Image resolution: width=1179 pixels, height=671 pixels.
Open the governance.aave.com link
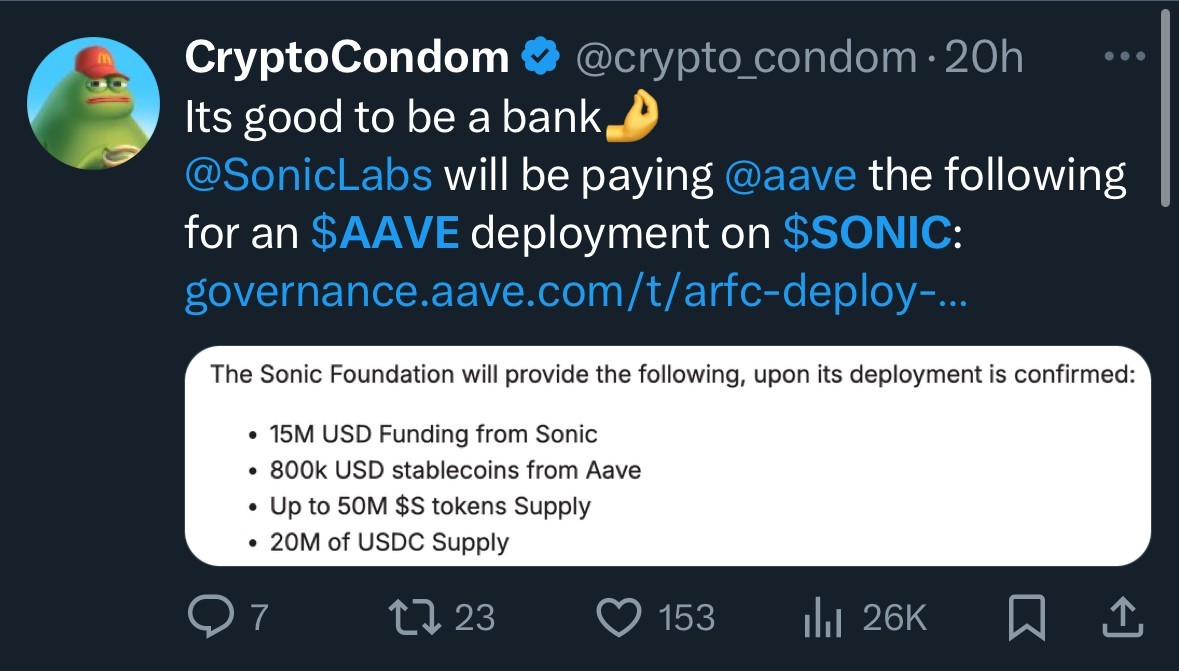coord(575,294)
